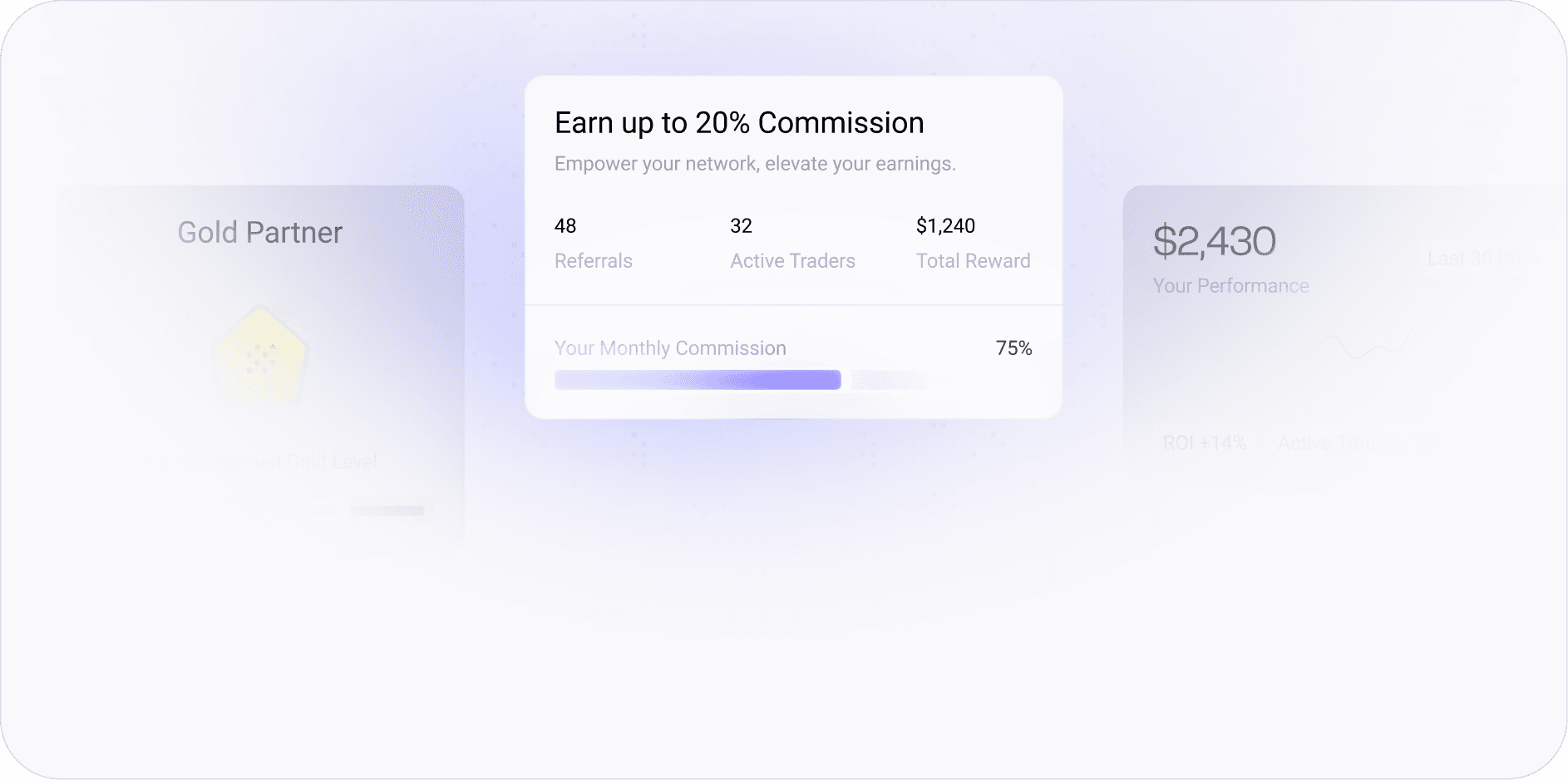1568x780 pixels.
Task: Click the gold pentagon badge icon
Action: point(260,355)
